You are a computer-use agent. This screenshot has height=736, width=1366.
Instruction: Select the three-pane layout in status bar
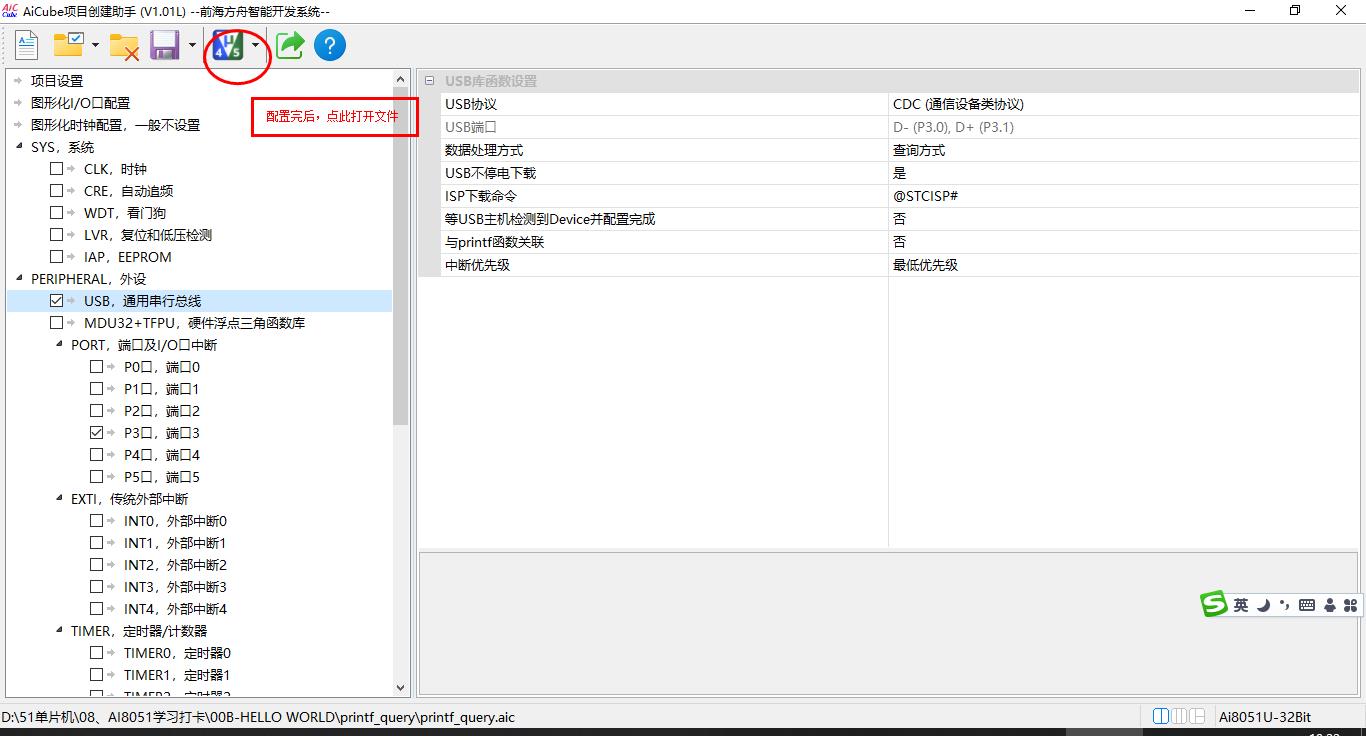coord(1179,715)
